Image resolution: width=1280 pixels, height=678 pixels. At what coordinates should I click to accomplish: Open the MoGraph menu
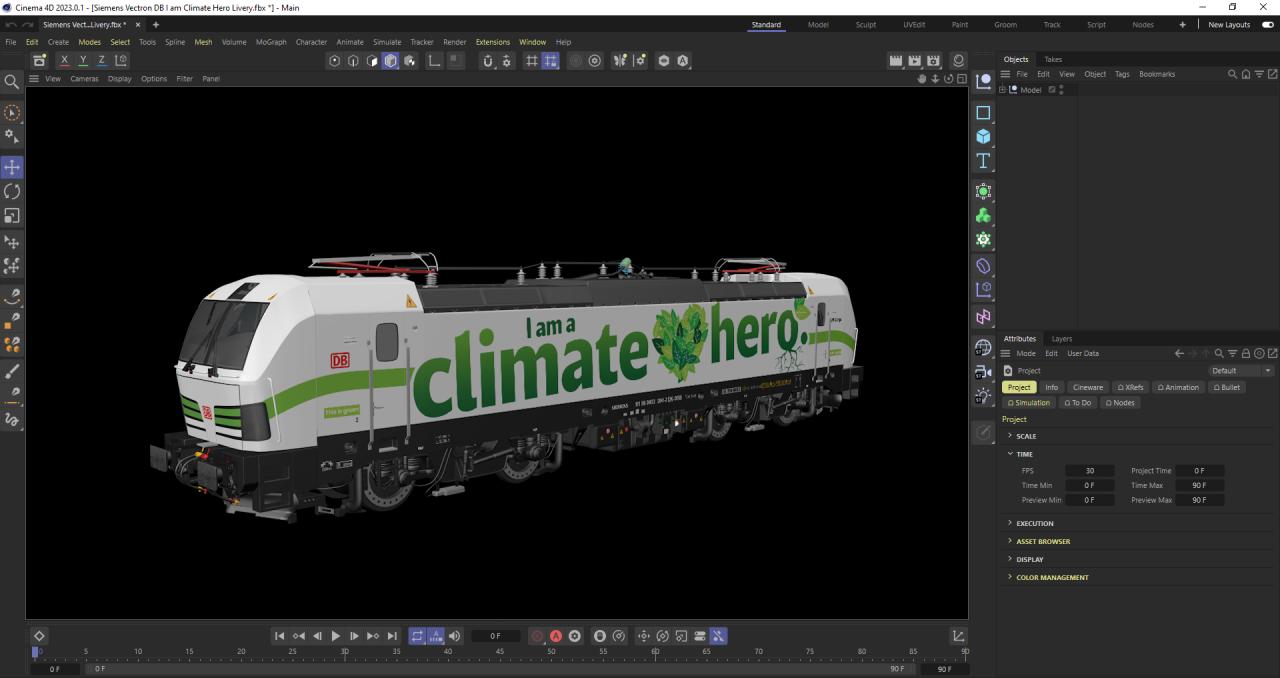coord(270,42)
